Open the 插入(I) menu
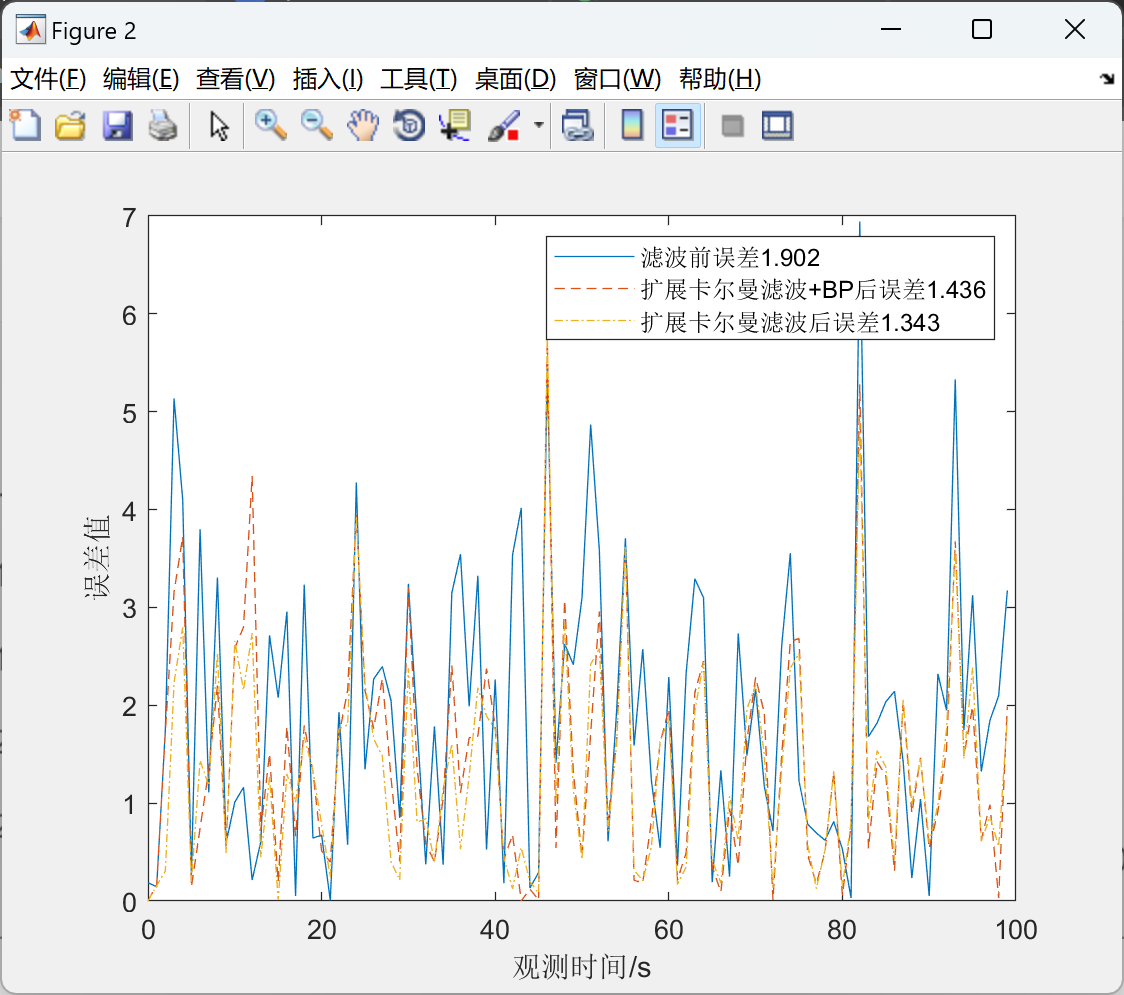Screen dimensions: 1124x995 328,79
